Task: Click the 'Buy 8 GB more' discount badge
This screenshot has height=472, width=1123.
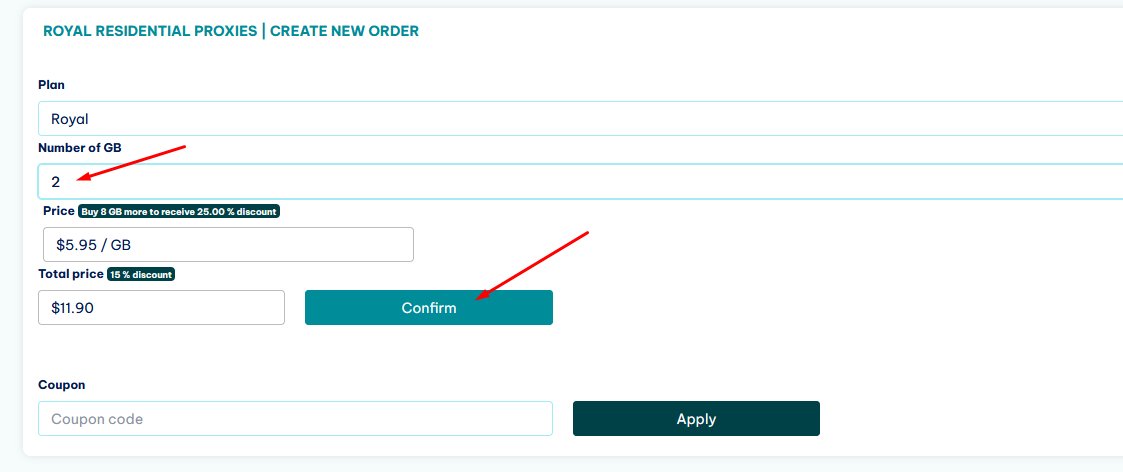Action: click(x=179, y=212)
